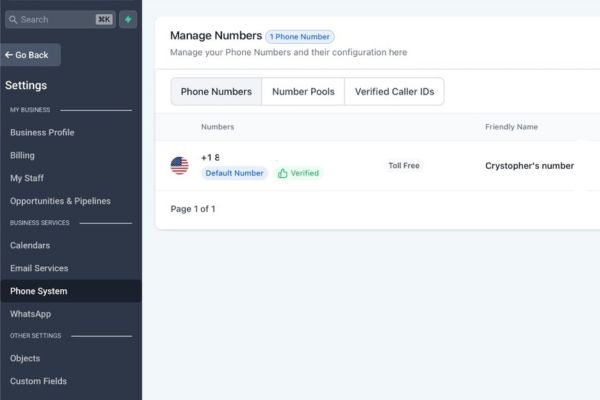The image size is (600, 400).
Task: Open Custom Fields settings
Action: click(38, 381)
